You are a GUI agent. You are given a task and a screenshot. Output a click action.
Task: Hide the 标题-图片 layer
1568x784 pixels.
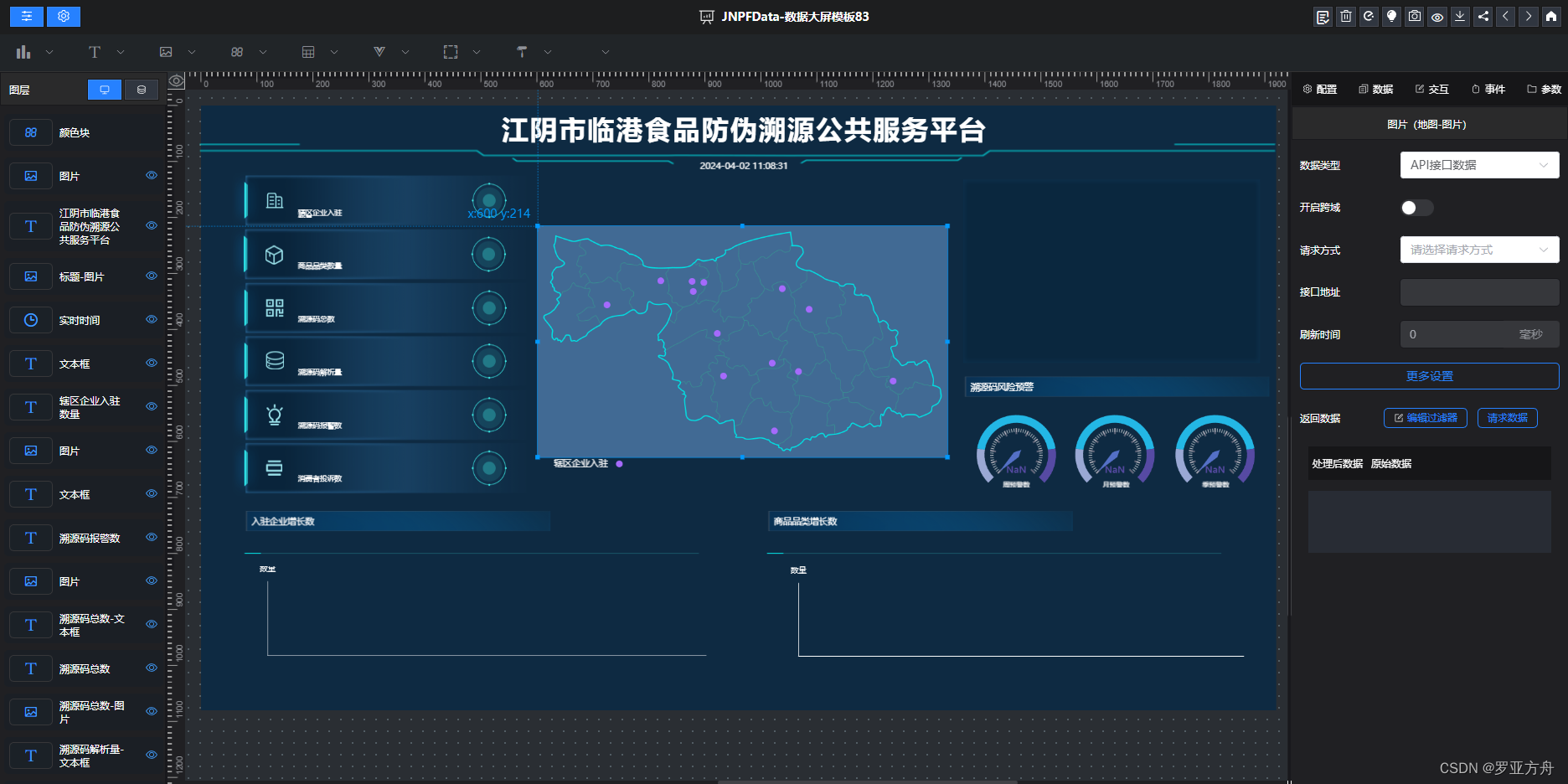(x=152, y=276)
